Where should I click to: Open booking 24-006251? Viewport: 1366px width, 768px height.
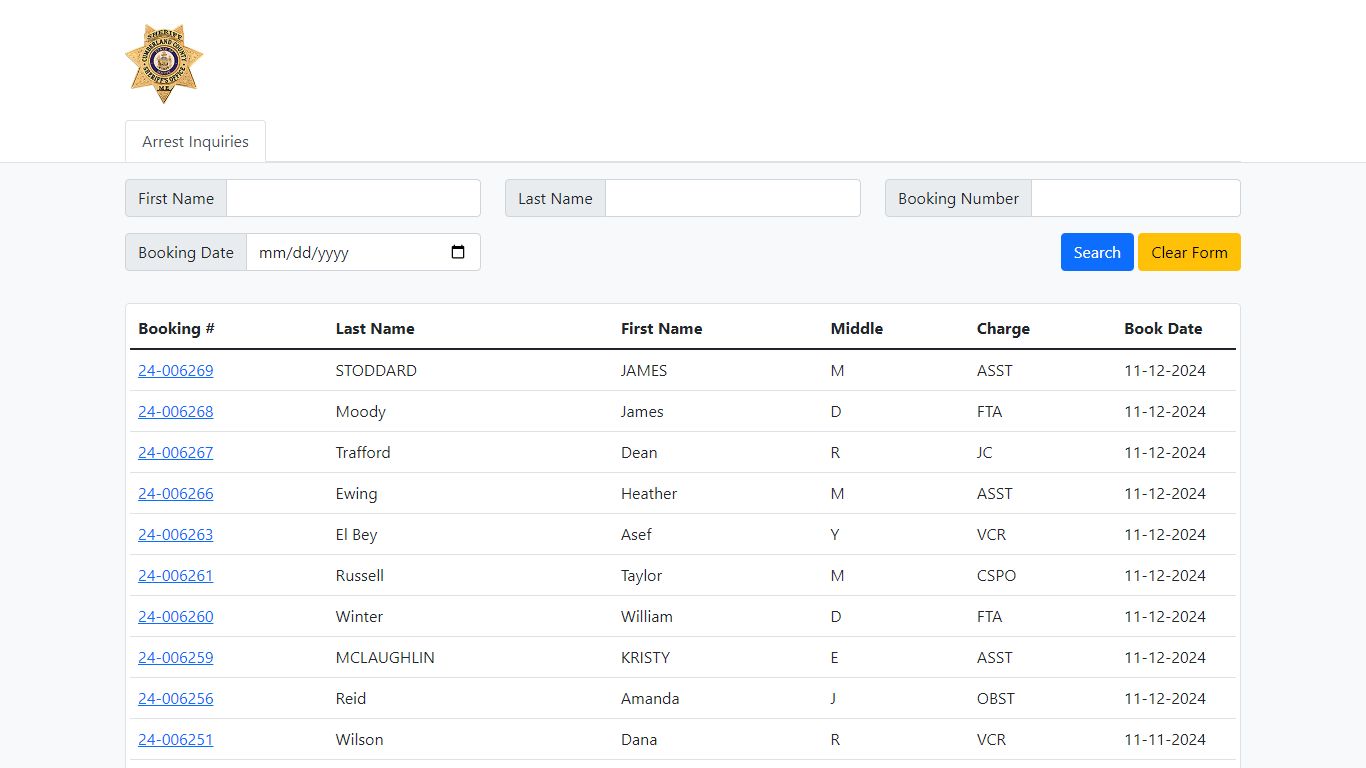[x=175, y=739]
